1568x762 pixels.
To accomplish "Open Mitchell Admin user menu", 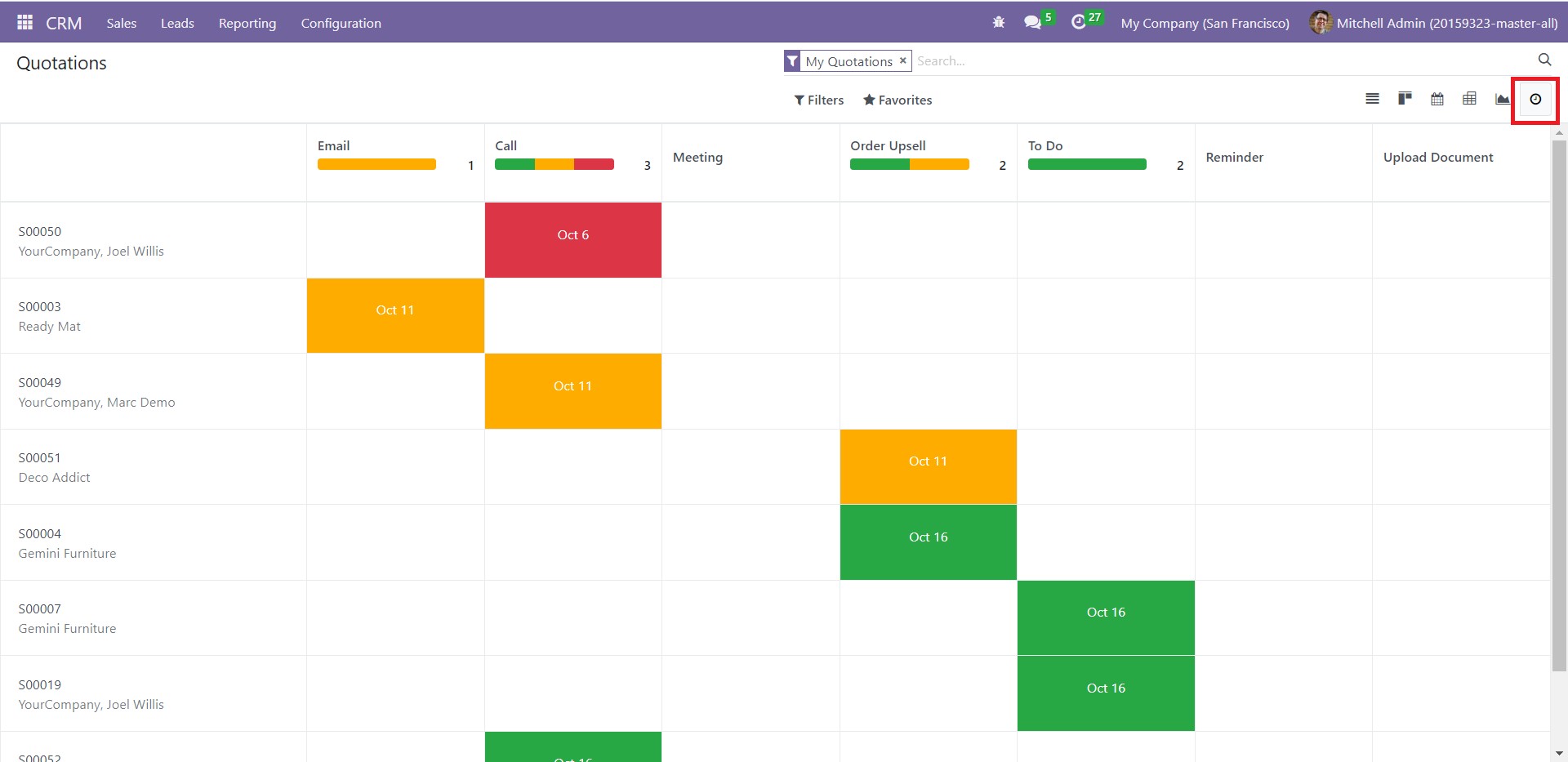I will pyautogui.click(x=1433, y=23).
